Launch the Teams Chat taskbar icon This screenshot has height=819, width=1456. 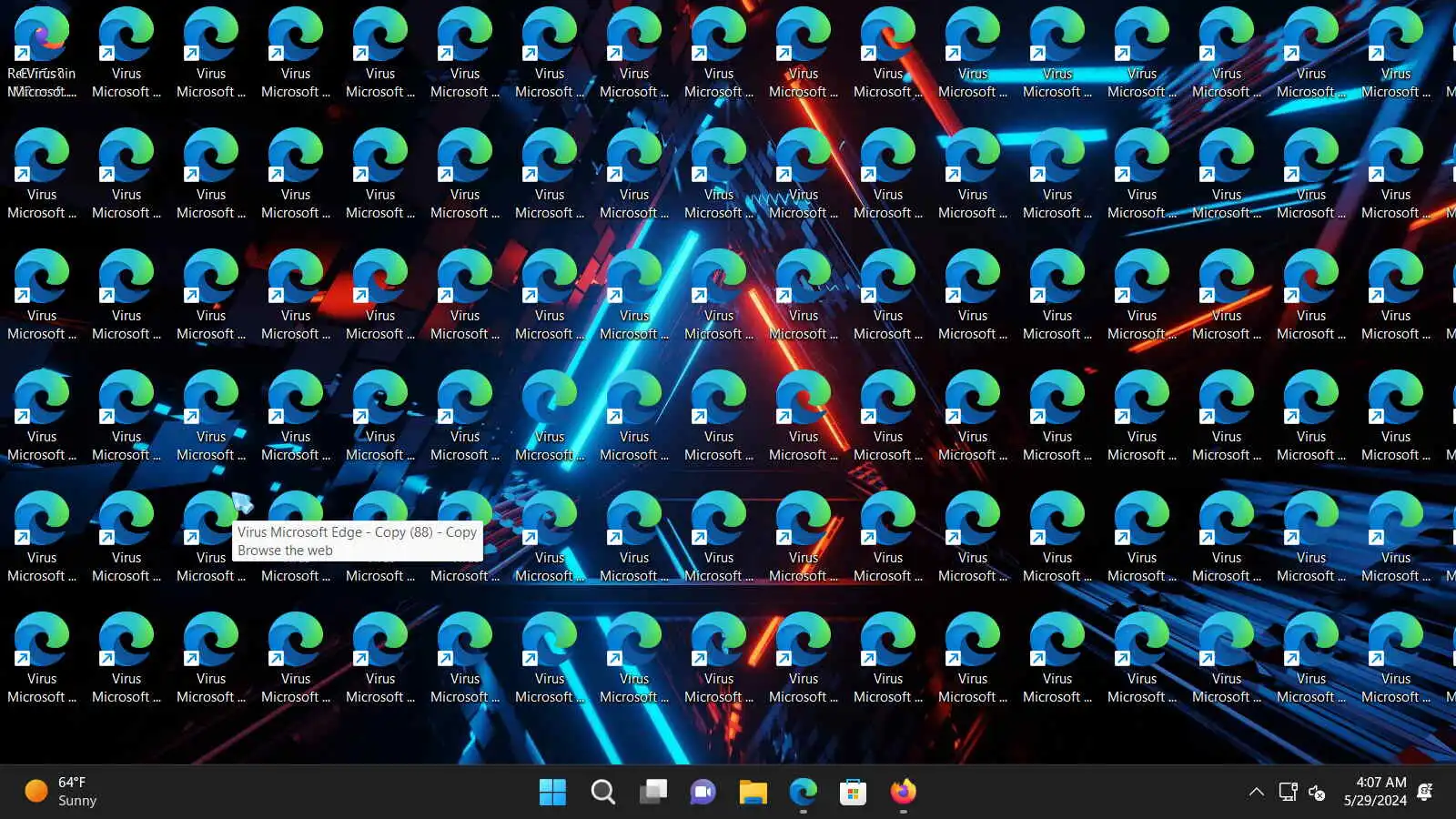coord(703,792)
